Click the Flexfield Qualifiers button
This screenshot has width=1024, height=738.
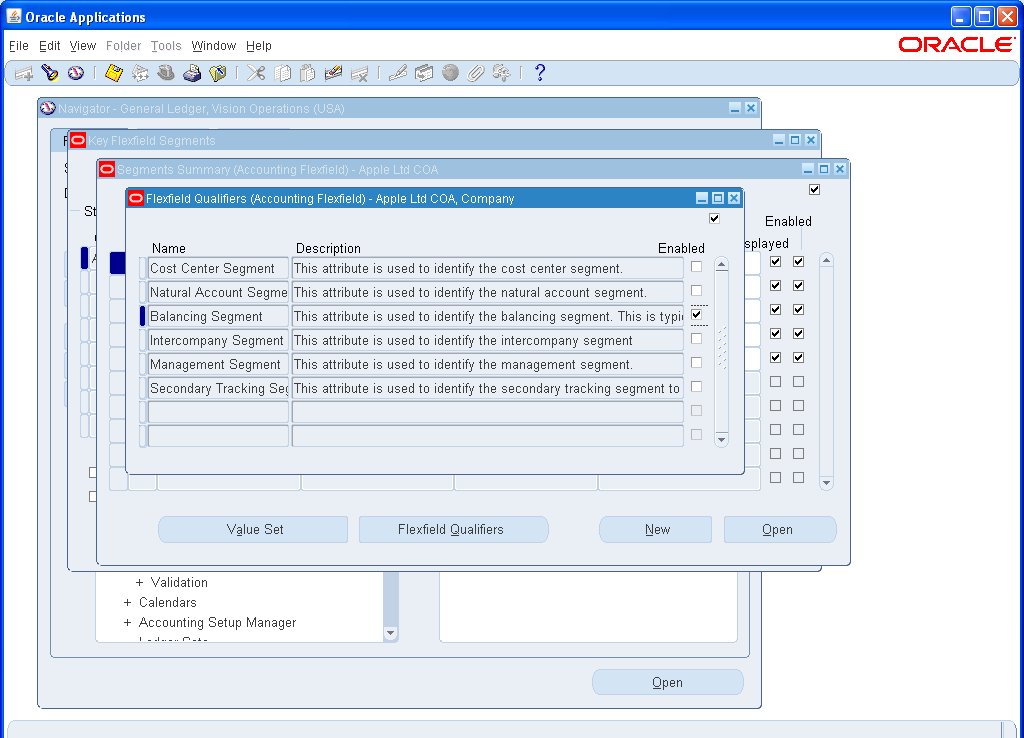(x=453, y=529)
